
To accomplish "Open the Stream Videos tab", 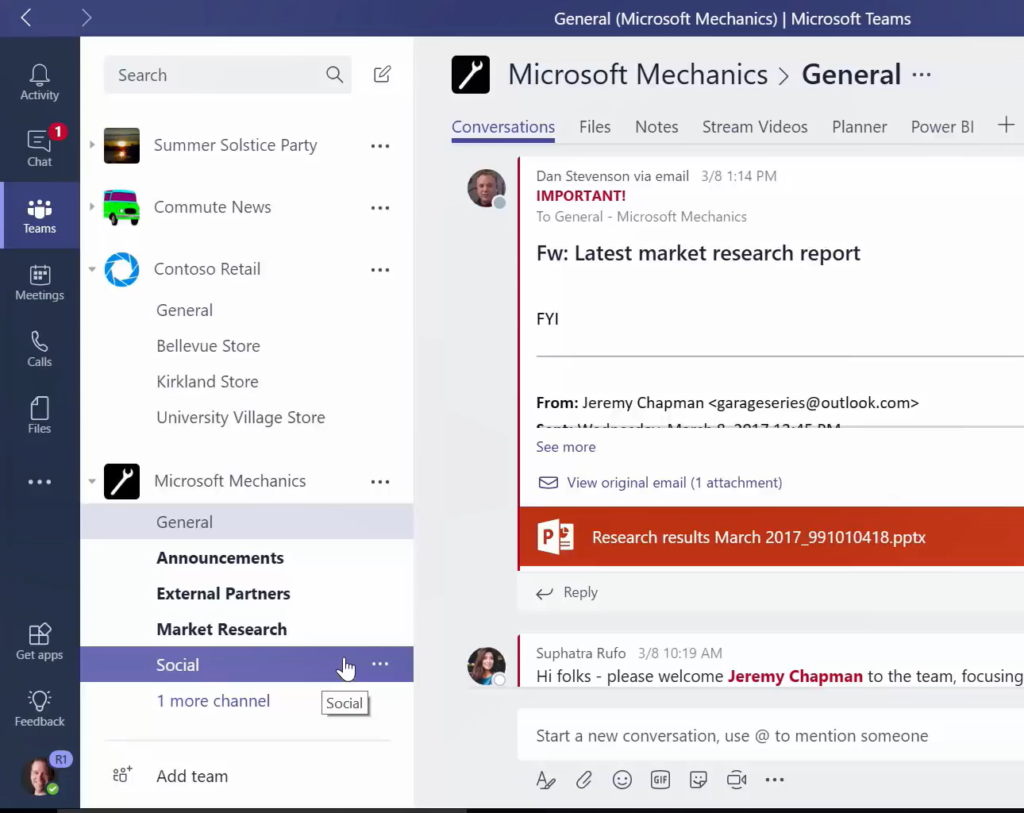I will 755,127.
